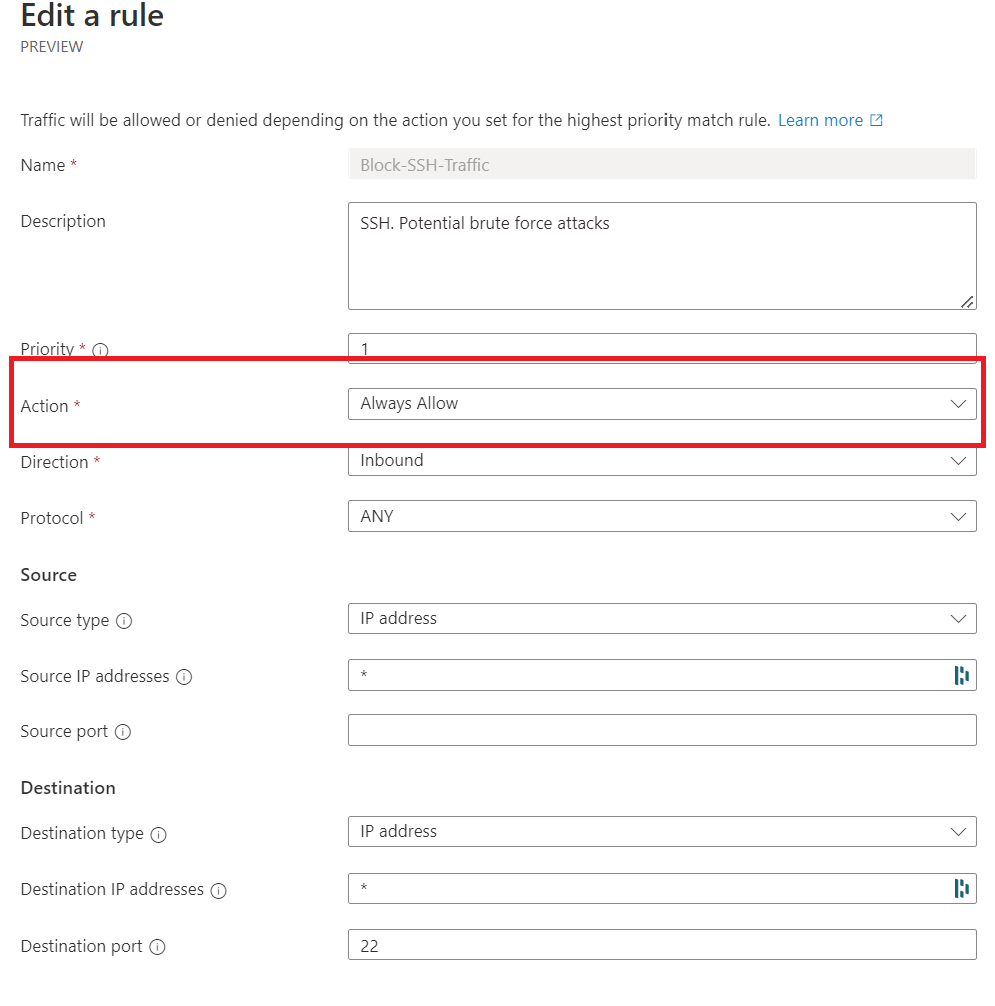Click the info icon beside Priority
Image resolution: width=995 pixels, height=1006 pixels.
(101, 350)
